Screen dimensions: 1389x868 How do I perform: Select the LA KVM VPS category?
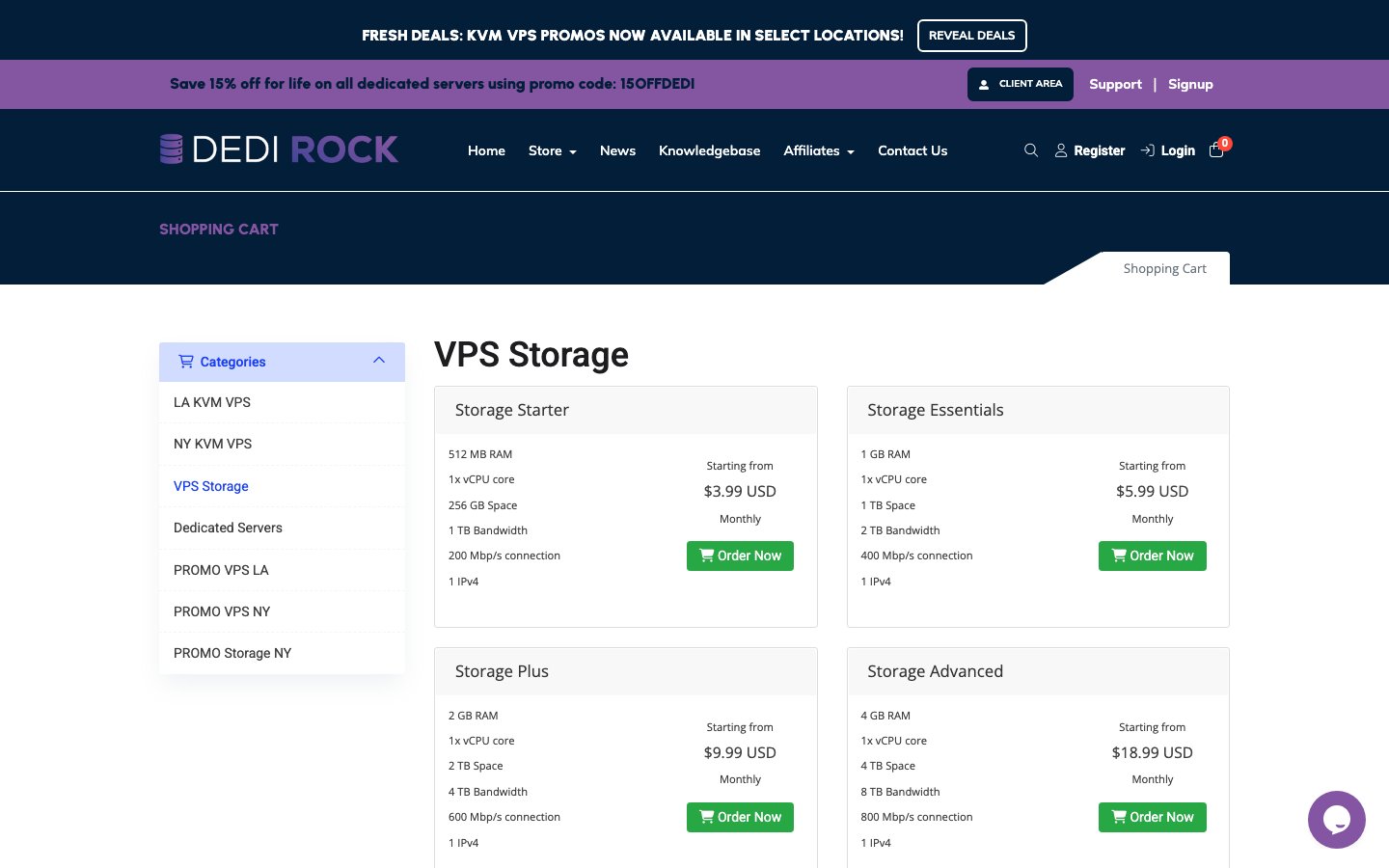(282, 402)
